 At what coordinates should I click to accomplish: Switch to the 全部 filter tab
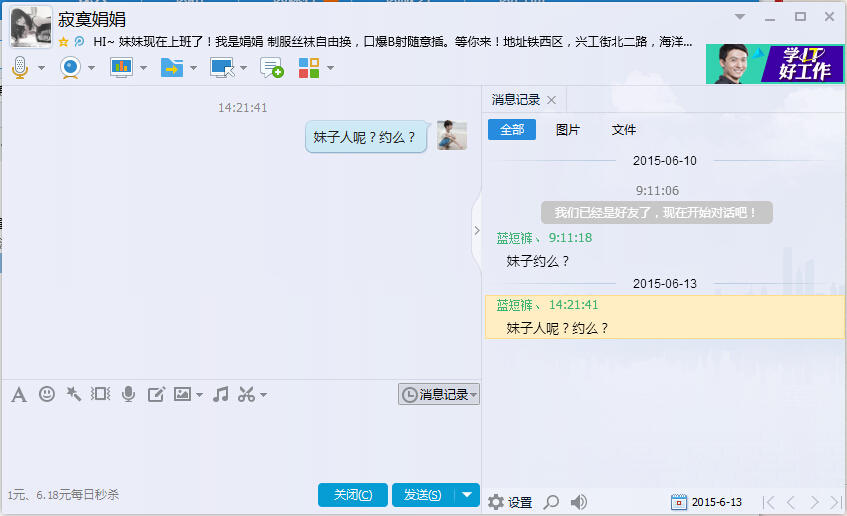[512, 130]
